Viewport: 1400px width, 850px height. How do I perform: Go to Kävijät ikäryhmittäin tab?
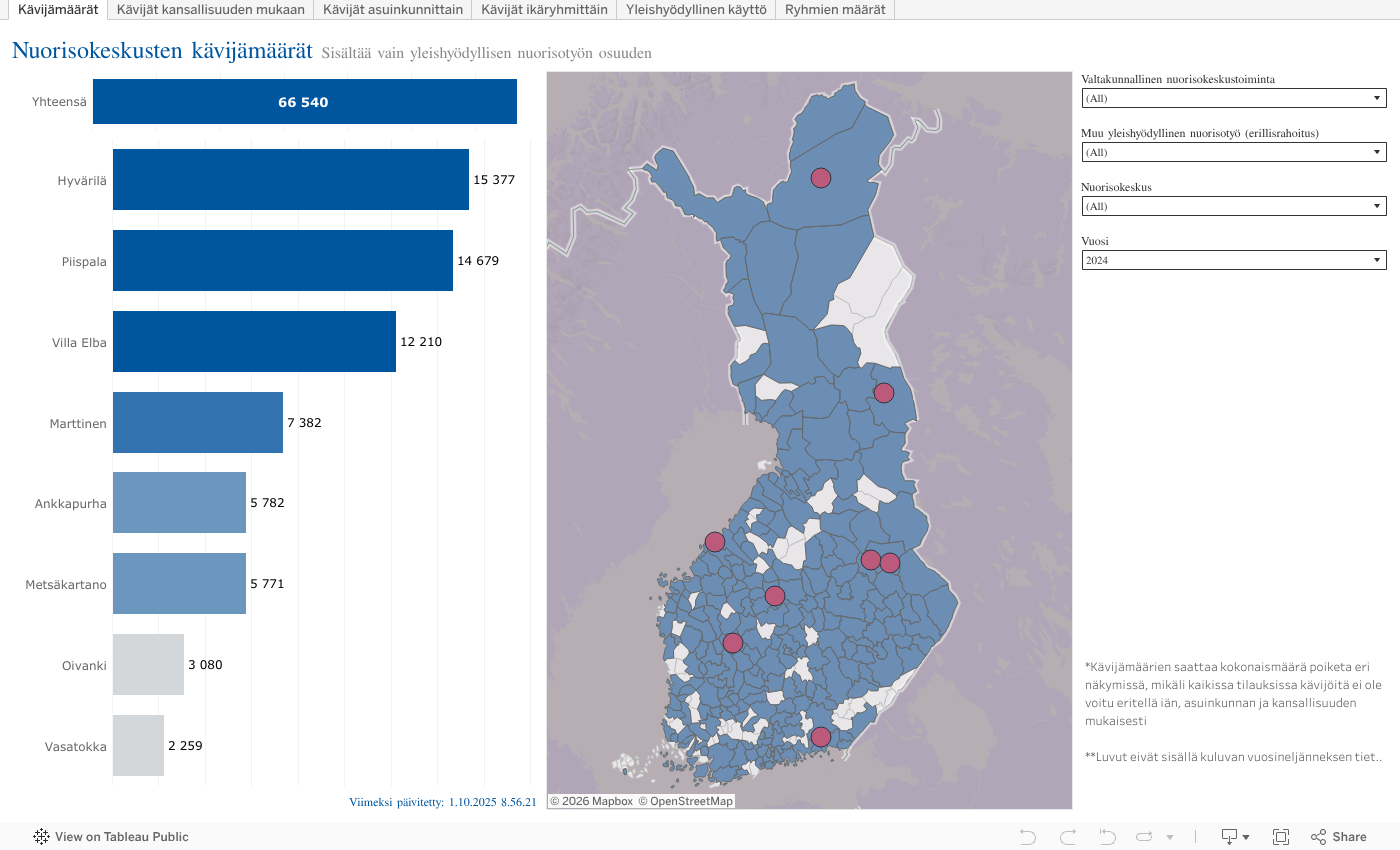pos(544,9)
